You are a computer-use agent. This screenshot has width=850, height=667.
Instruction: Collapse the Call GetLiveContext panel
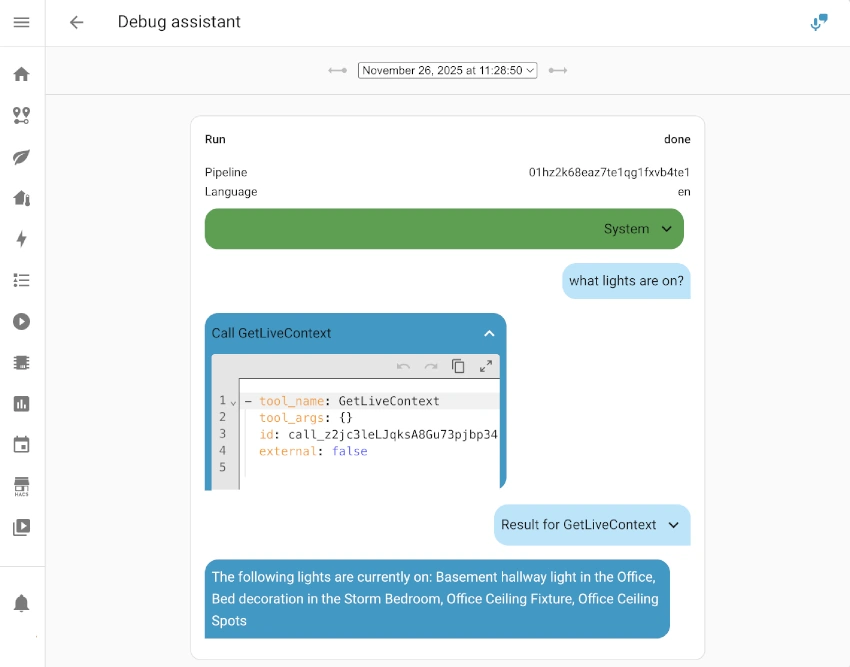[x=489, y=334]
